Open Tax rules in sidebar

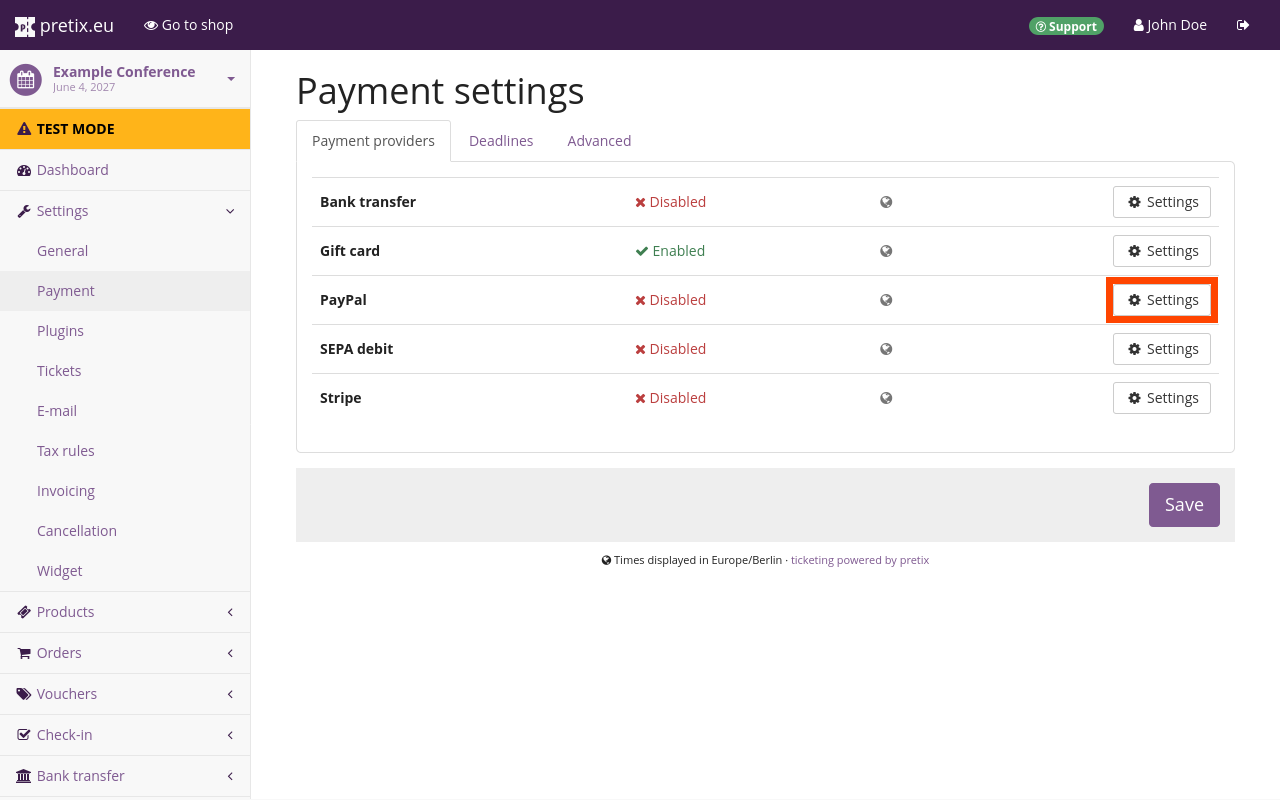click(125, 451)
